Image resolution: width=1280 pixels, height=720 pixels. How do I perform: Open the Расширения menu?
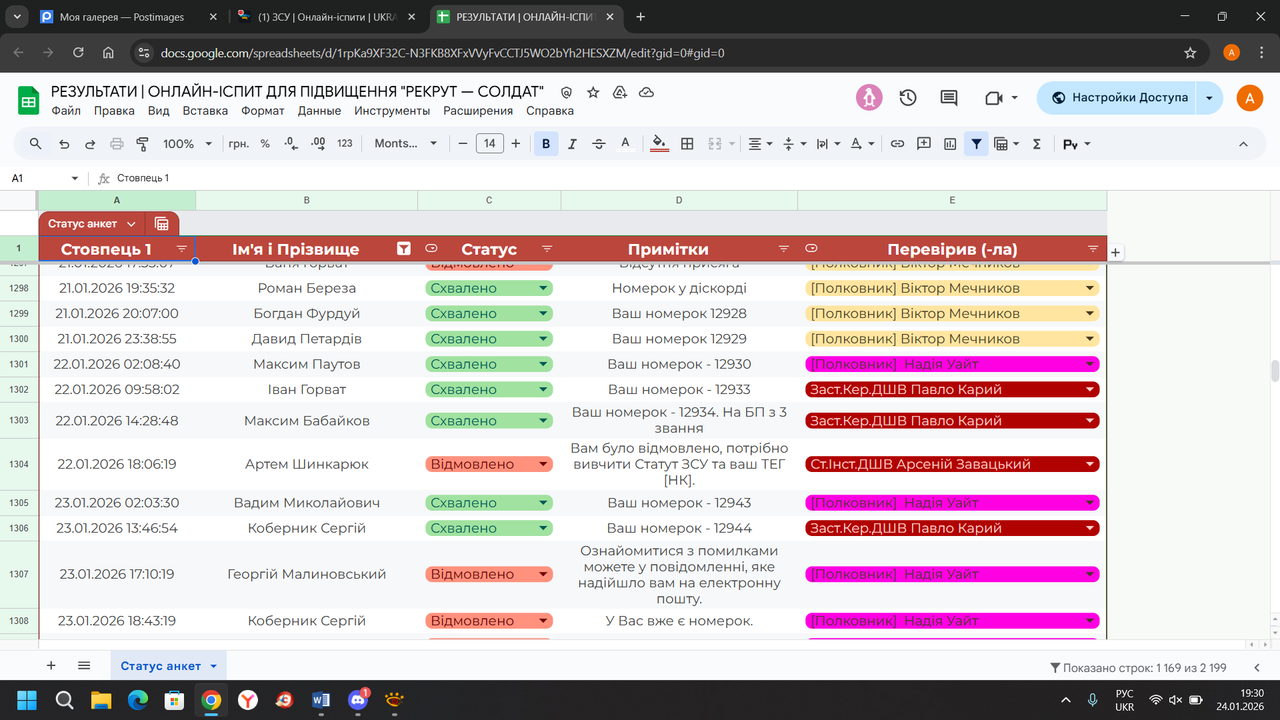tap(478, 111)
